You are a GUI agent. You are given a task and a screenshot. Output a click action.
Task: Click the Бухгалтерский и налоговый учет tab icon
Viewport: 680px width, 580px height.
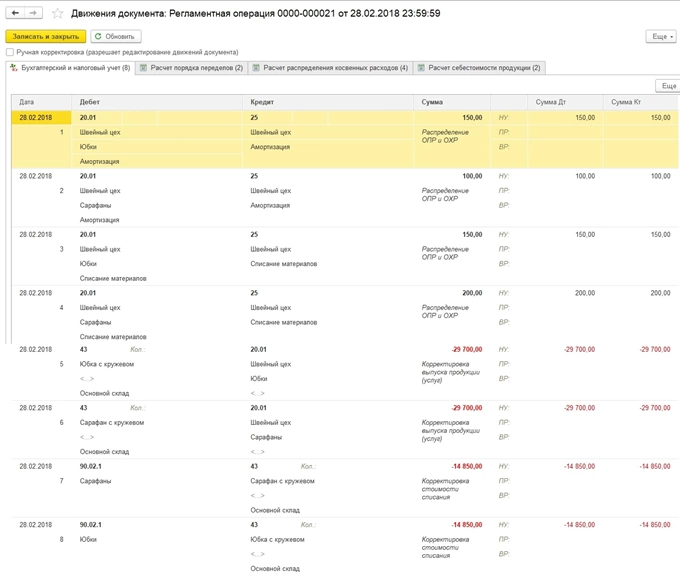tap(14, 68)
